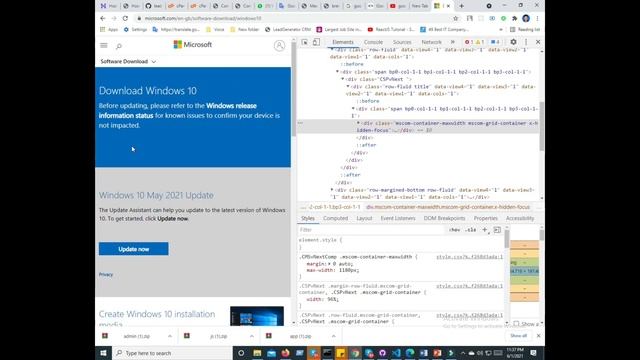Close the DevTools panel
640x360 pixels.
coord(538,42)
